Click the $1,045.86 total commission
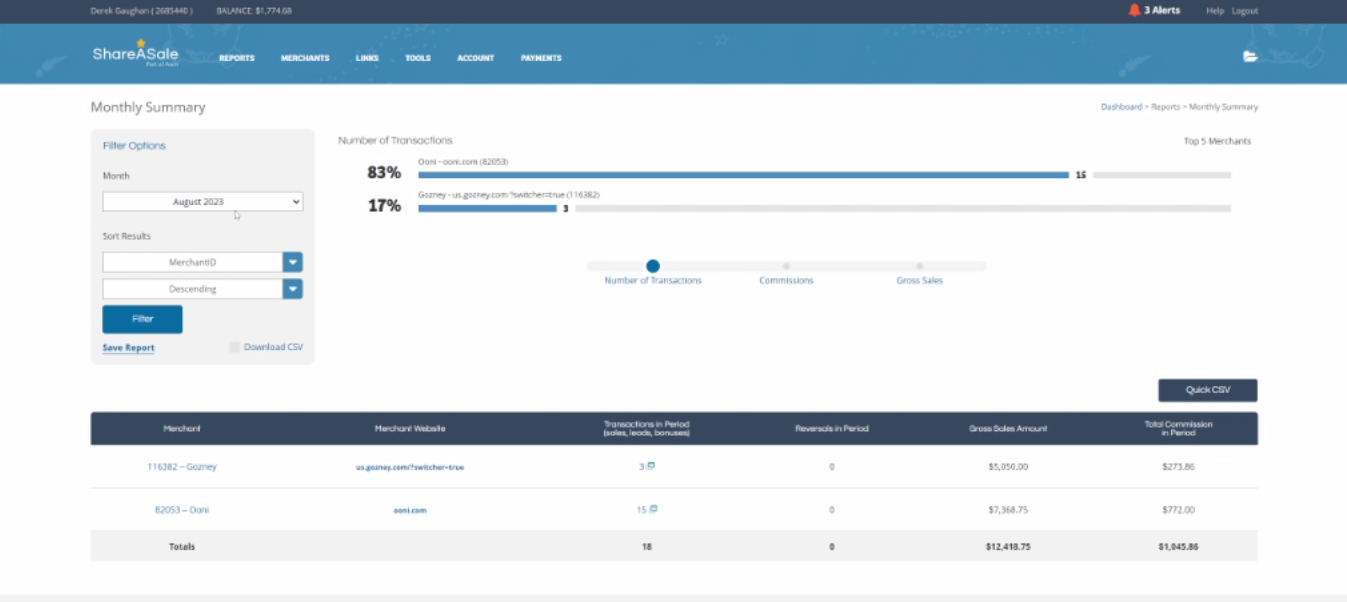 click(1179, 547)
